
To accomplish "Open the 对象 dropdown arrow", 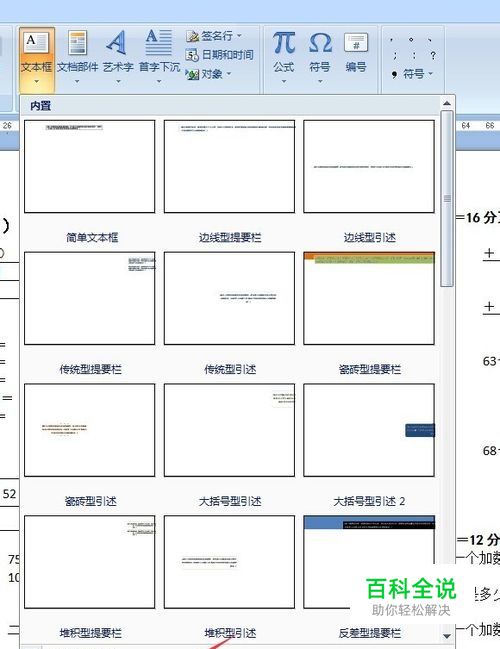I will 228,74.
